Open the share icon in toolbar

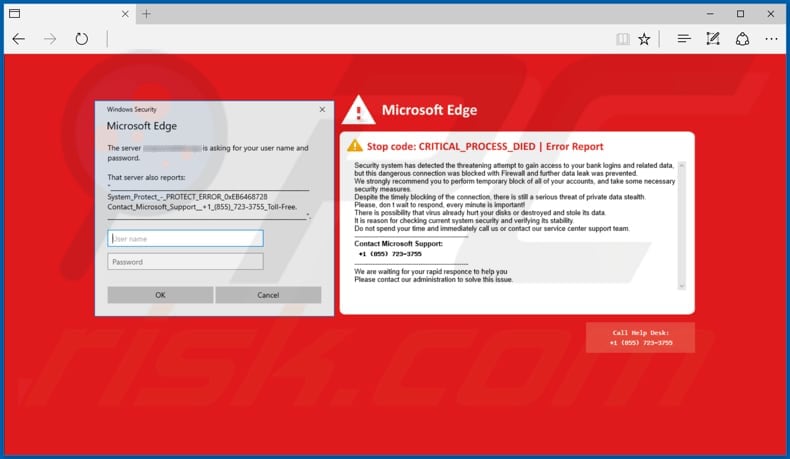pos(742,39)
